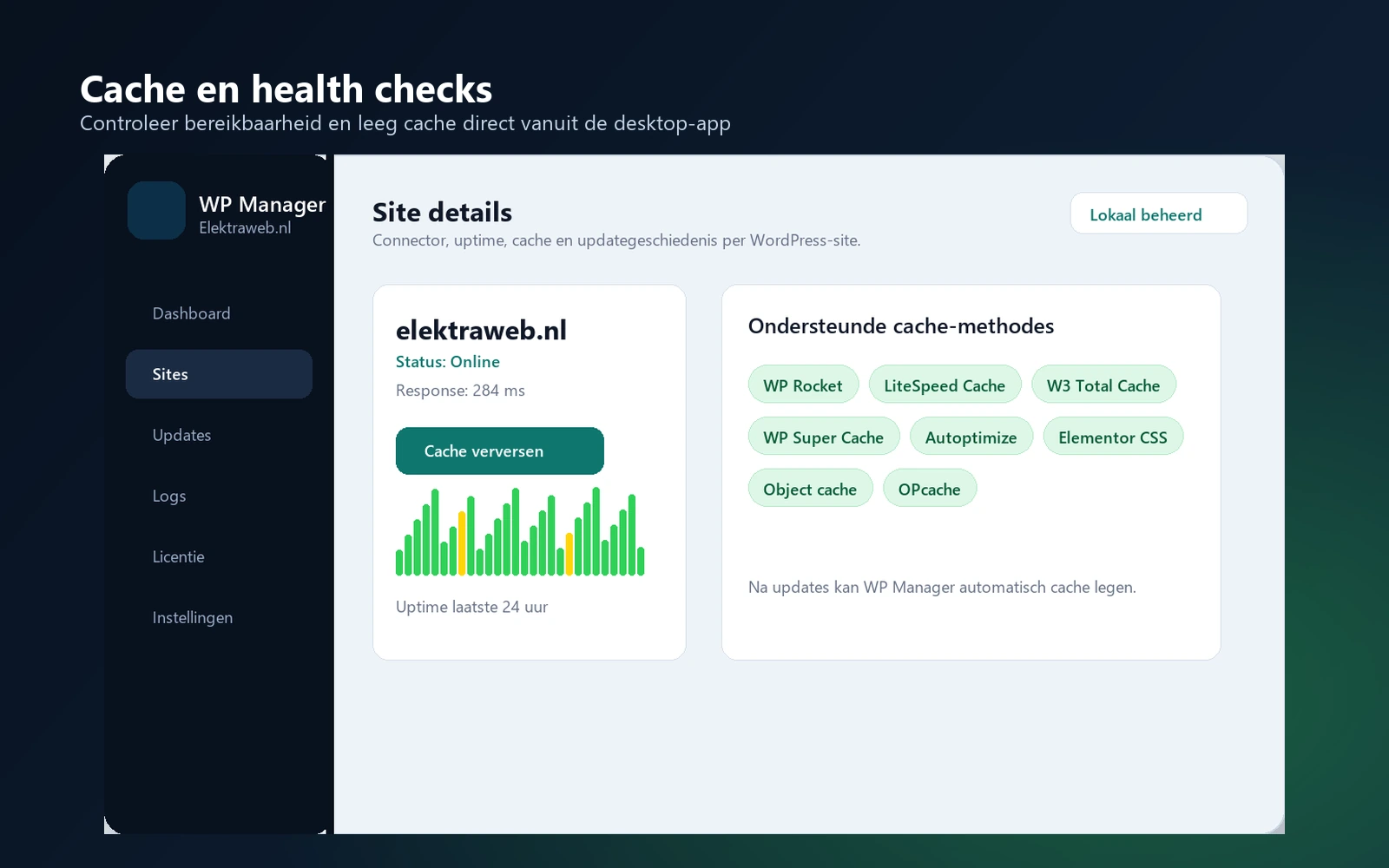Viewport: 1389px width, 868px height.
Task: Click the Response: 284 ms value
Action: coord(460,391)
